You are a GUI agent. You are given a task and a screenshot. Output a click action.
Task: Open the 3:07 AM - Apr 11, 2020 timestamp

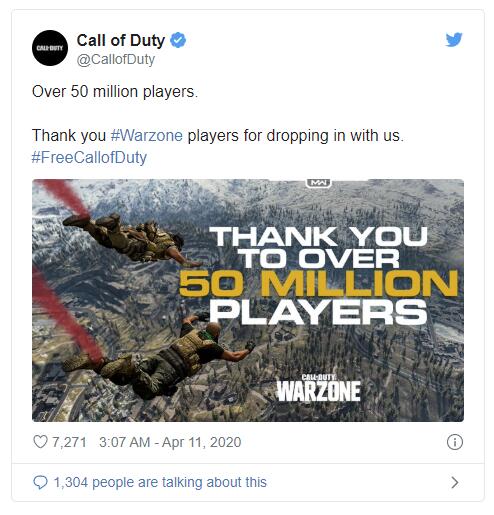(170, 442)
